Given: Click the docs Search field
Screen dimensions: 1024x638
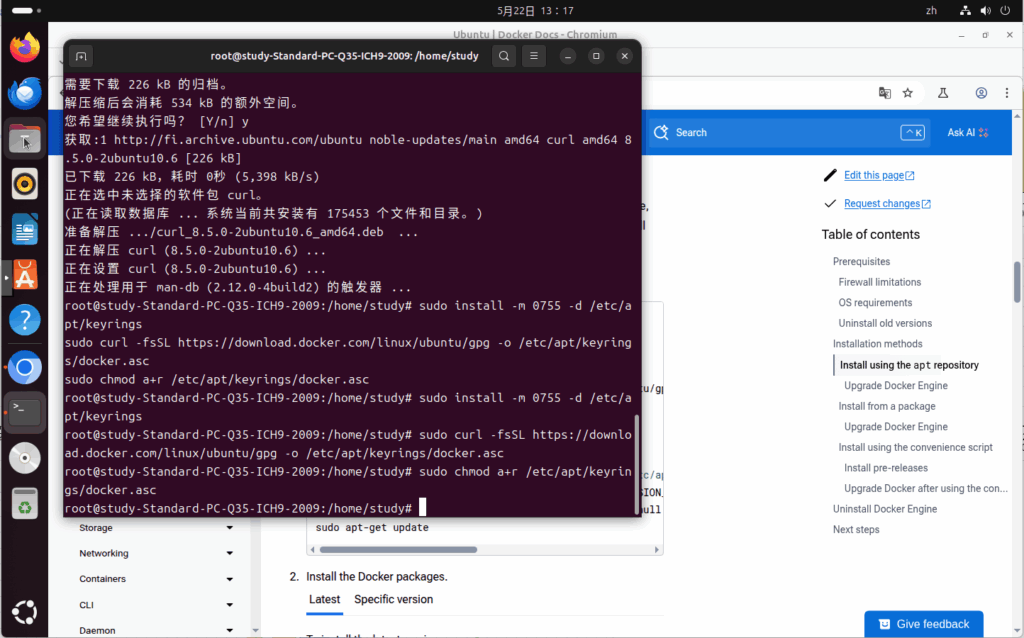Looking at the screenshot, I should click(788, 133).
